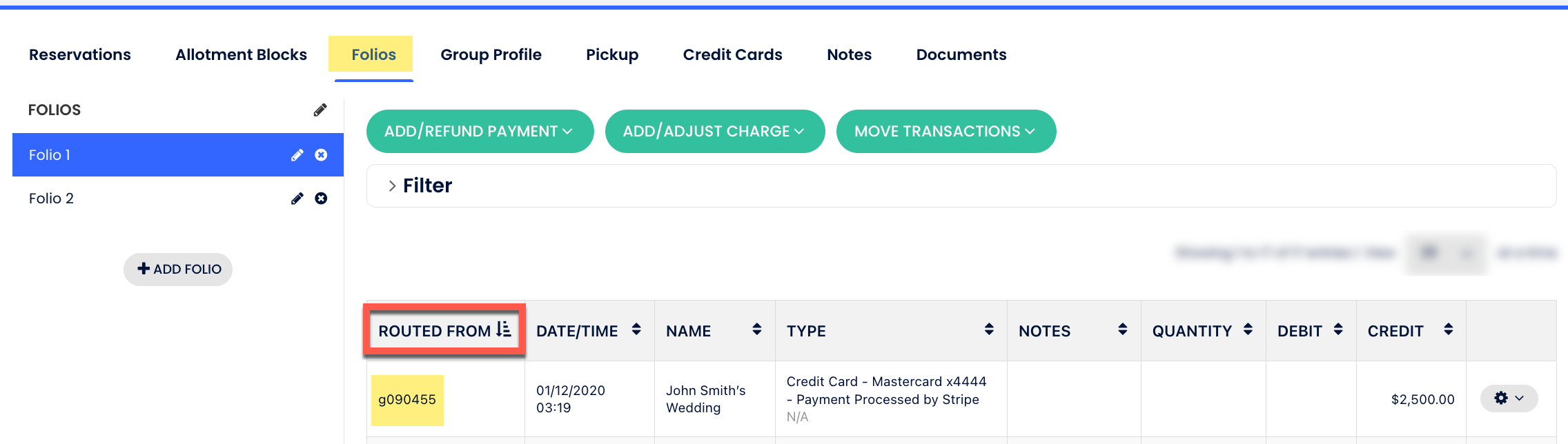Sort the Date/Time column arrows
This screenshot has width=1568, height=444.
636,330
